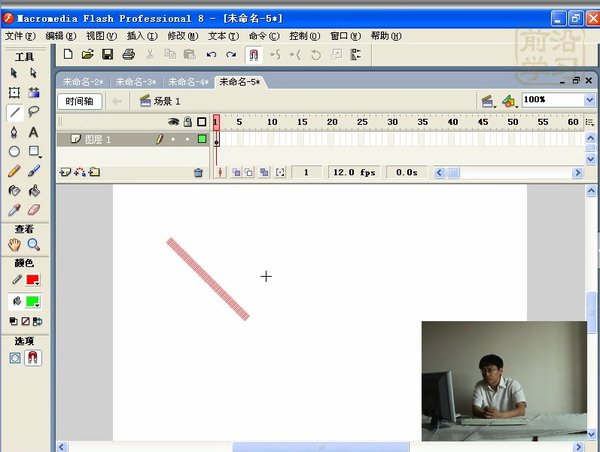Select the Selection arrow tool
The image size is (600, 452).
14,73
